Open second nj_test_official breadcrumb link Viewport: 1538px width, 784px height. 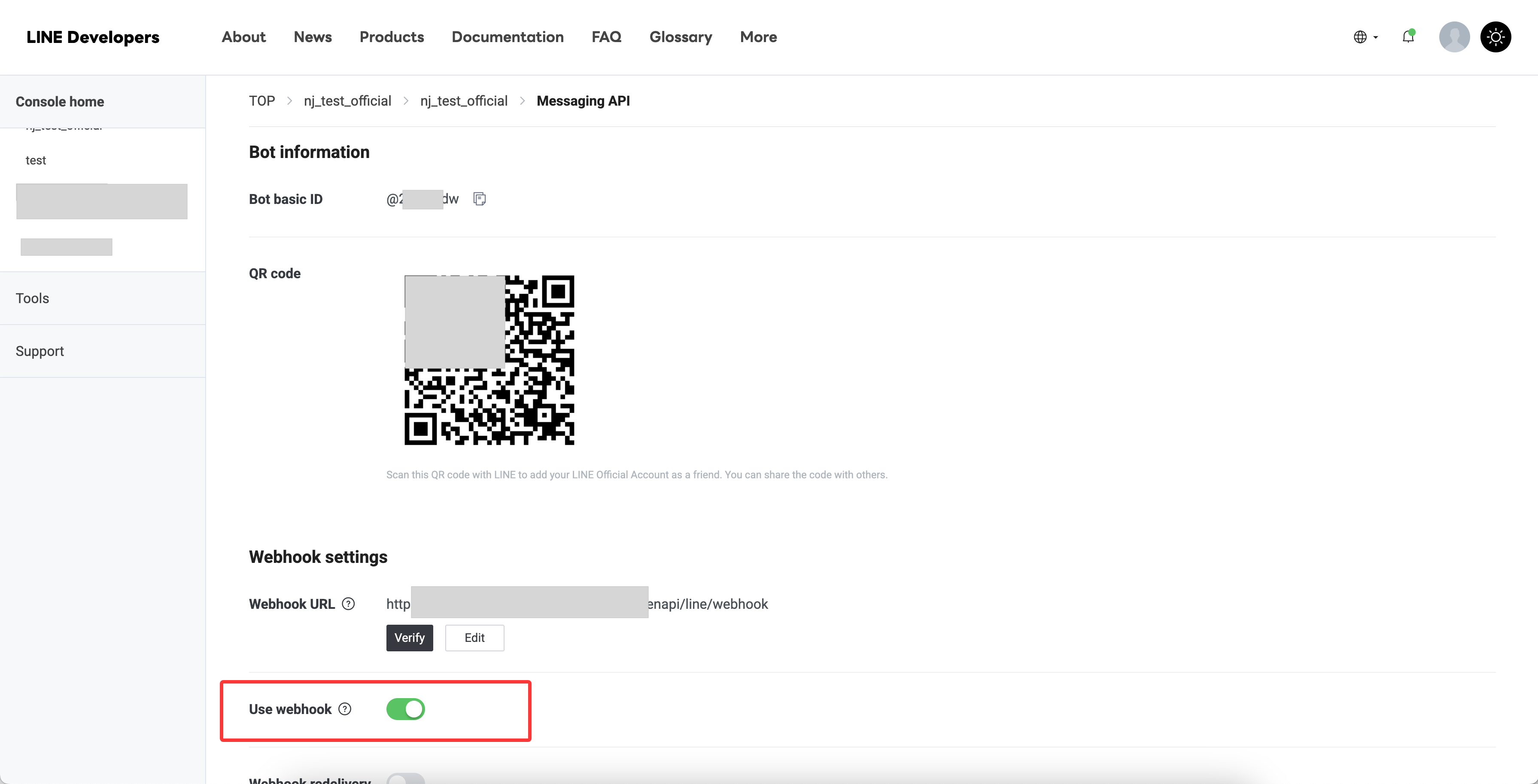(x=464, y=101)
